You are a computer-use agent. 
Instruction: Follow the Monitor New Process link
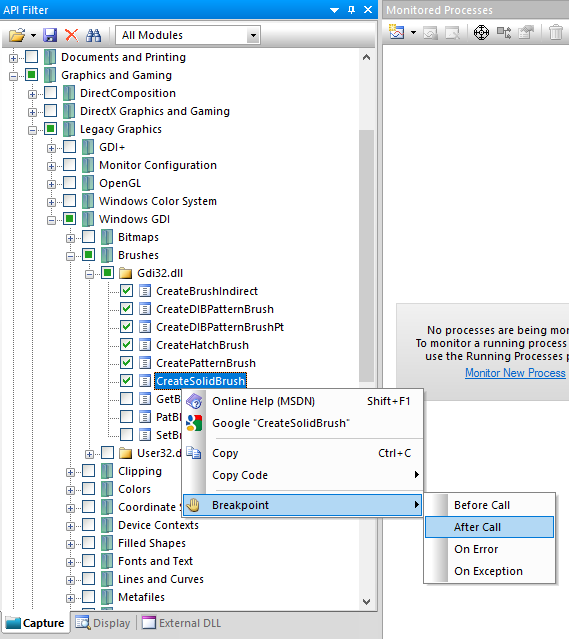click(515, 373)
